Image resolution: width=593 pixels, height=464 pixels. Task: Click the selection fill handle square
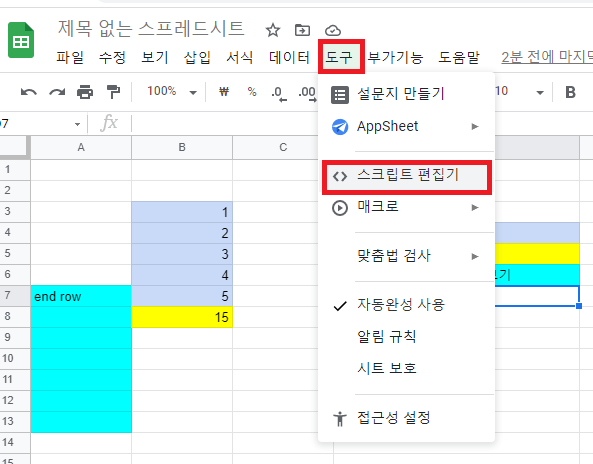(579, 306)
